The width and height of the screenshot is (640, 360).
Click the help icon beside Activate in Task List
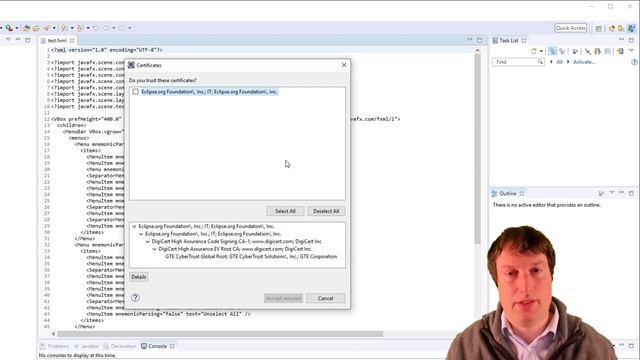click(634, 62)
